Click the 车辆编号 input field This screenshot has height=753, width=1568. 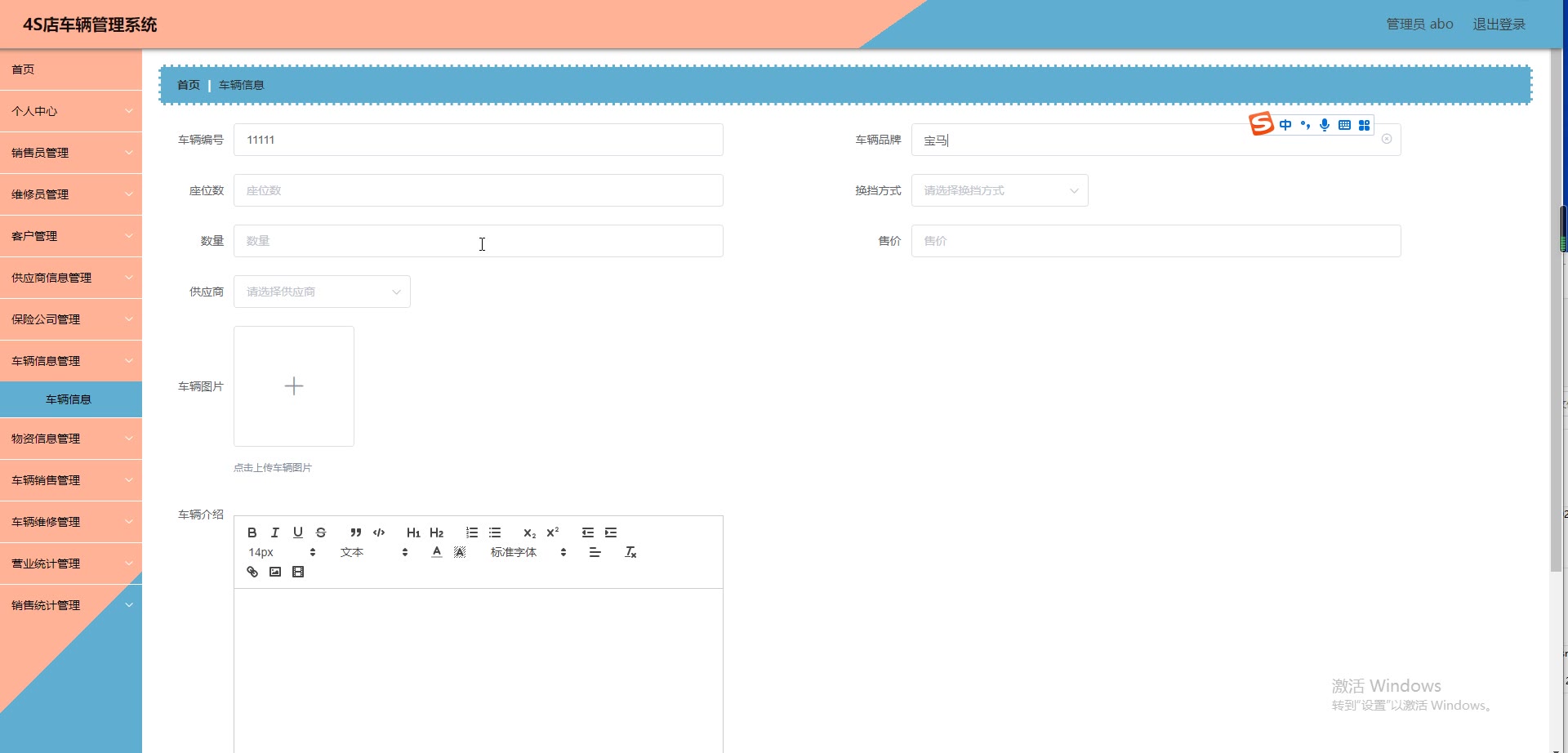point(479,140)
